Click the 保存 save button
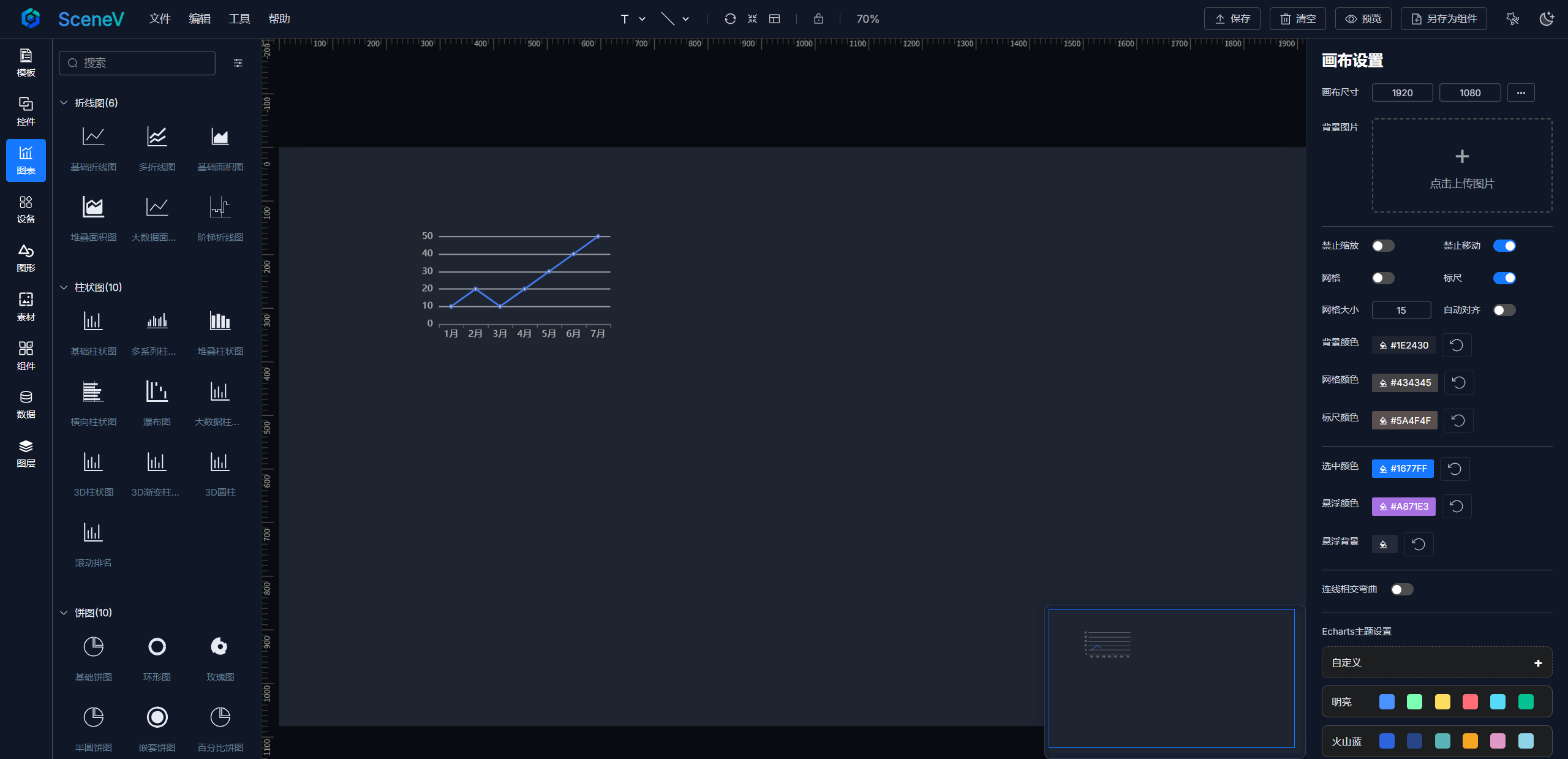 click(1232, 19)
